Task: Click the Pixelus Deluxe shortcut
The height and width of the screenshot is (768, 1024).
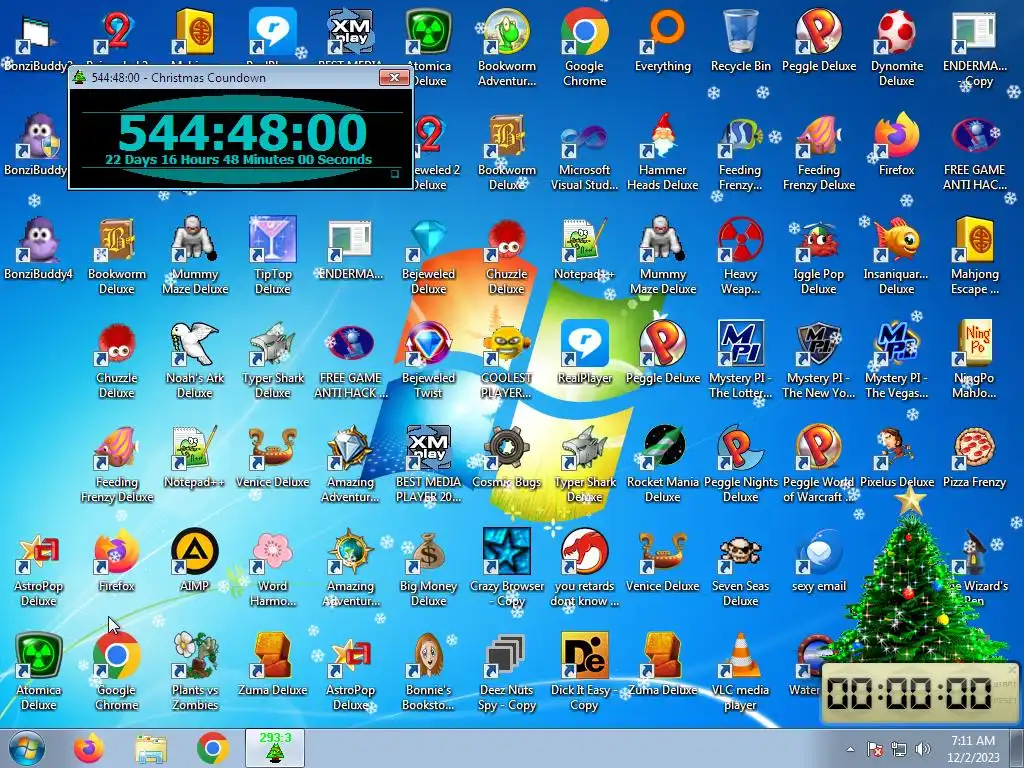Action: [897, 456]
